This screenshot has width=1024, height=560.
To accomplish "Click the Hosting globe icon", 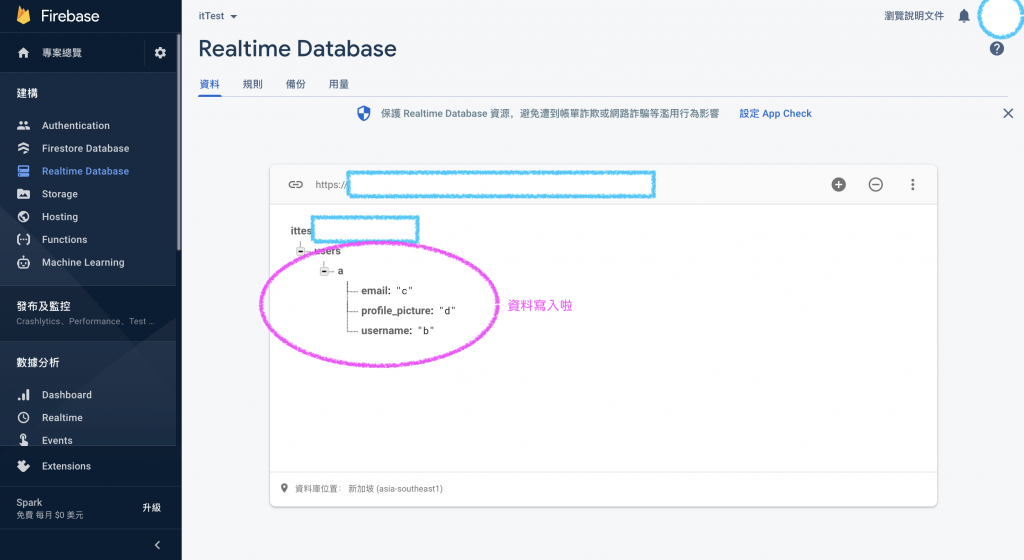I will pyautogui.click(x=24, y=217).
